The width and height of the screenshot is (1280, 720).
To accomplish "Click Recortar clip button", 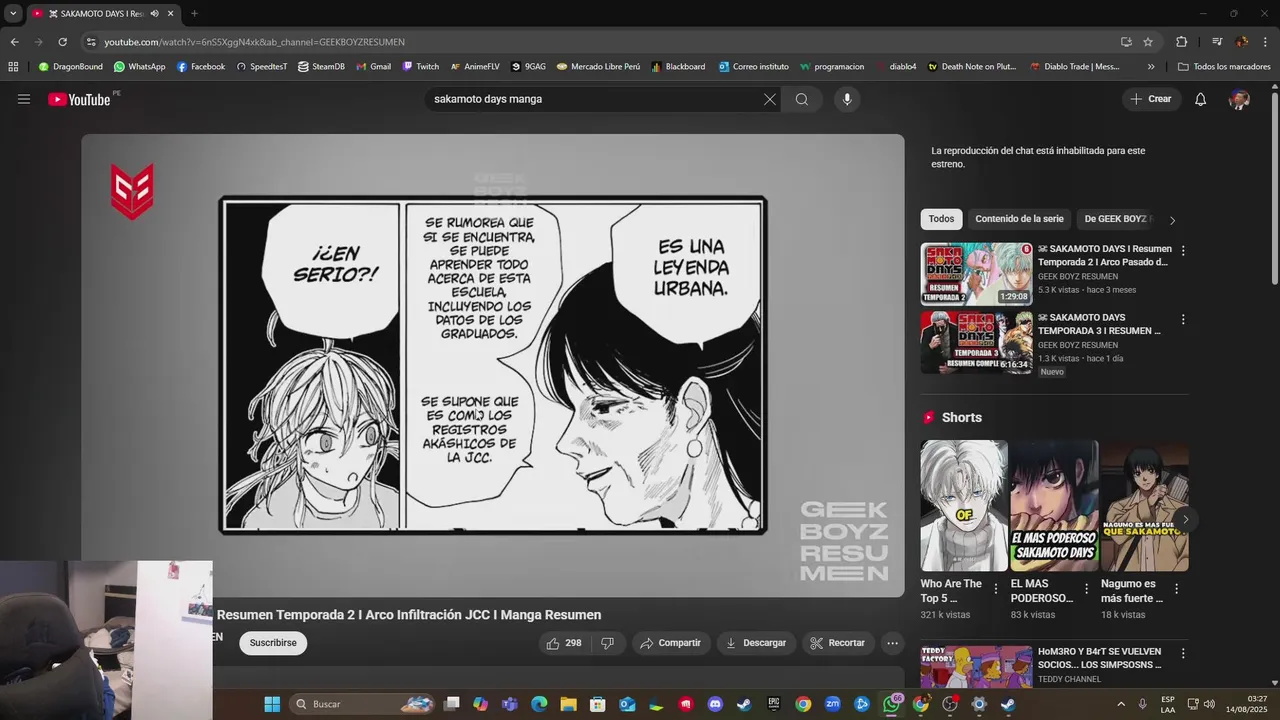I will pyautogui.click(x=837, y=643).
